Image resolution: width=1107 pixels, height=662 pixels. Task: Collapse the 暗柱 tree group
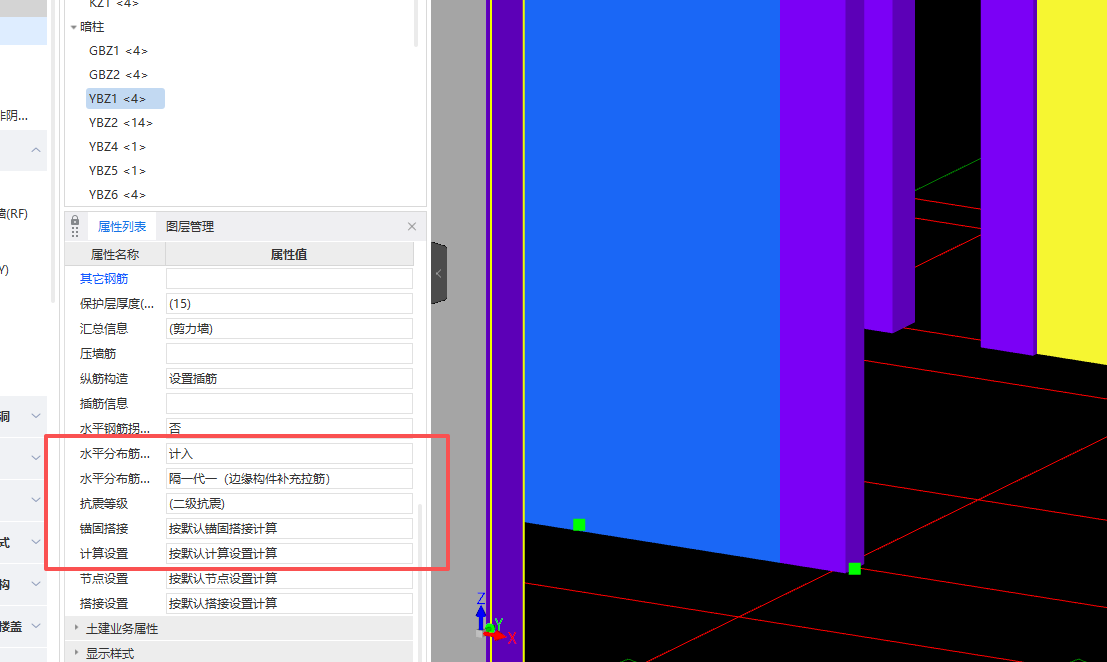[x=73, y=28]
